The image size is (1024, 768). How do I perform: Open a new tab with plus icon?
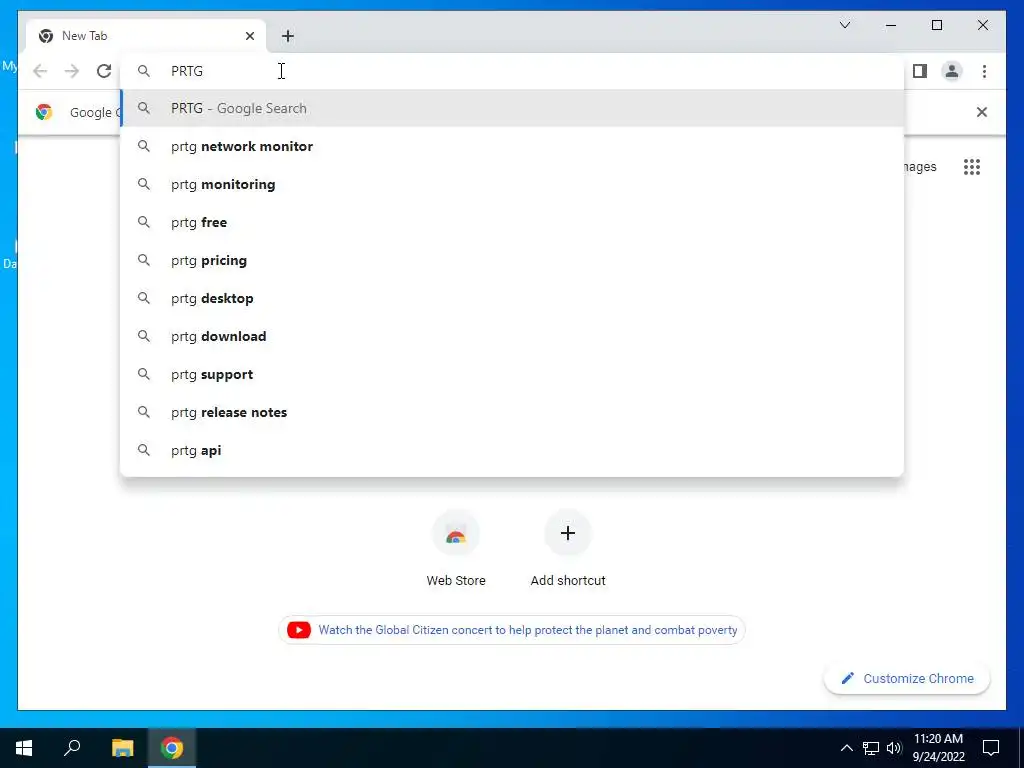[x=288, y=36]
